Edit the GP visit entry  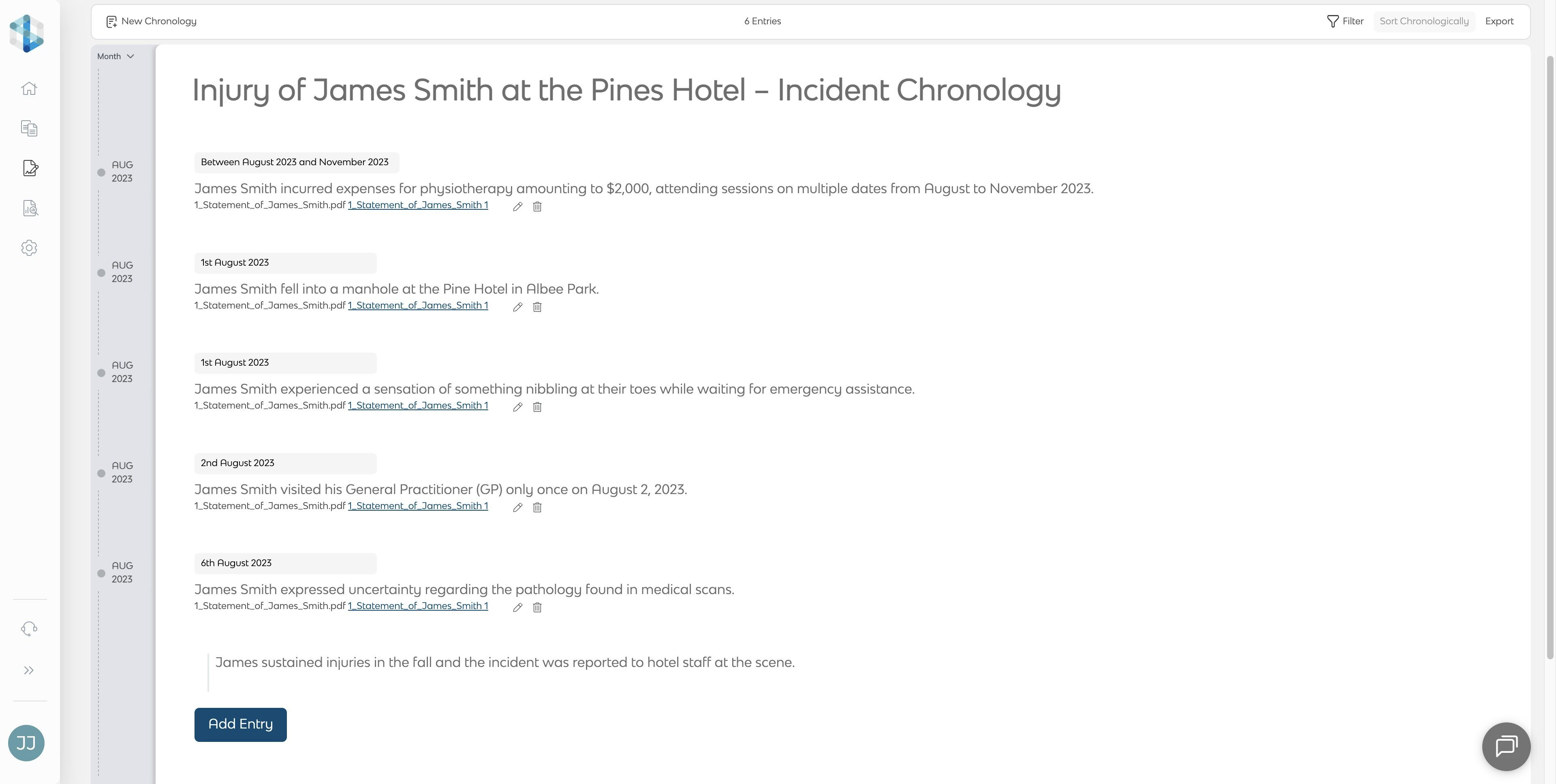point(518,507)
